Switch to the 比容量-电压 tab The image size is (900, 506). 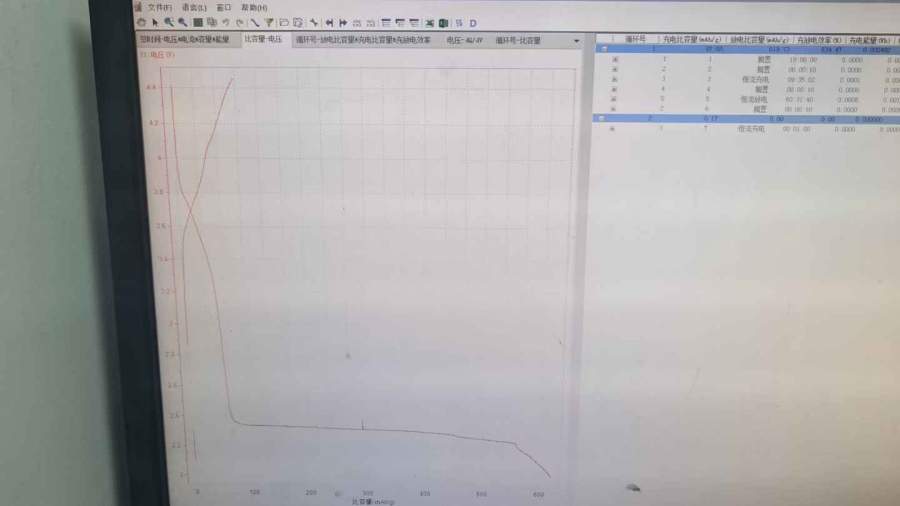tap(263, 39)
